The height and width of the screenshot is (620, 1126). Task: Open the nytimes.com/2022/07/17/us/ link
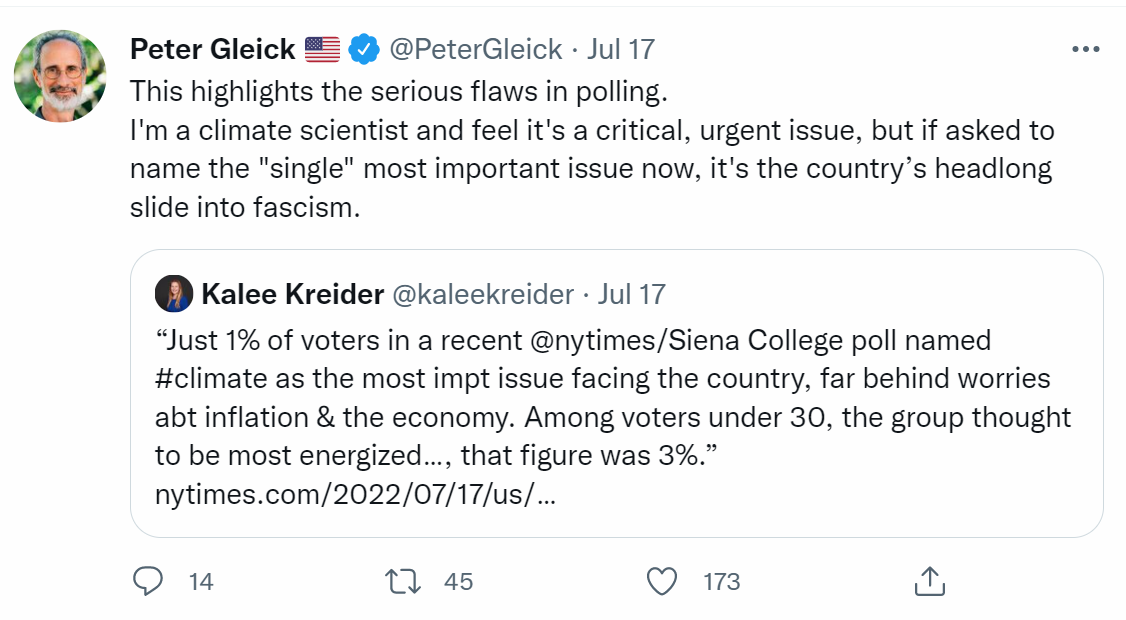click(355, 494)
